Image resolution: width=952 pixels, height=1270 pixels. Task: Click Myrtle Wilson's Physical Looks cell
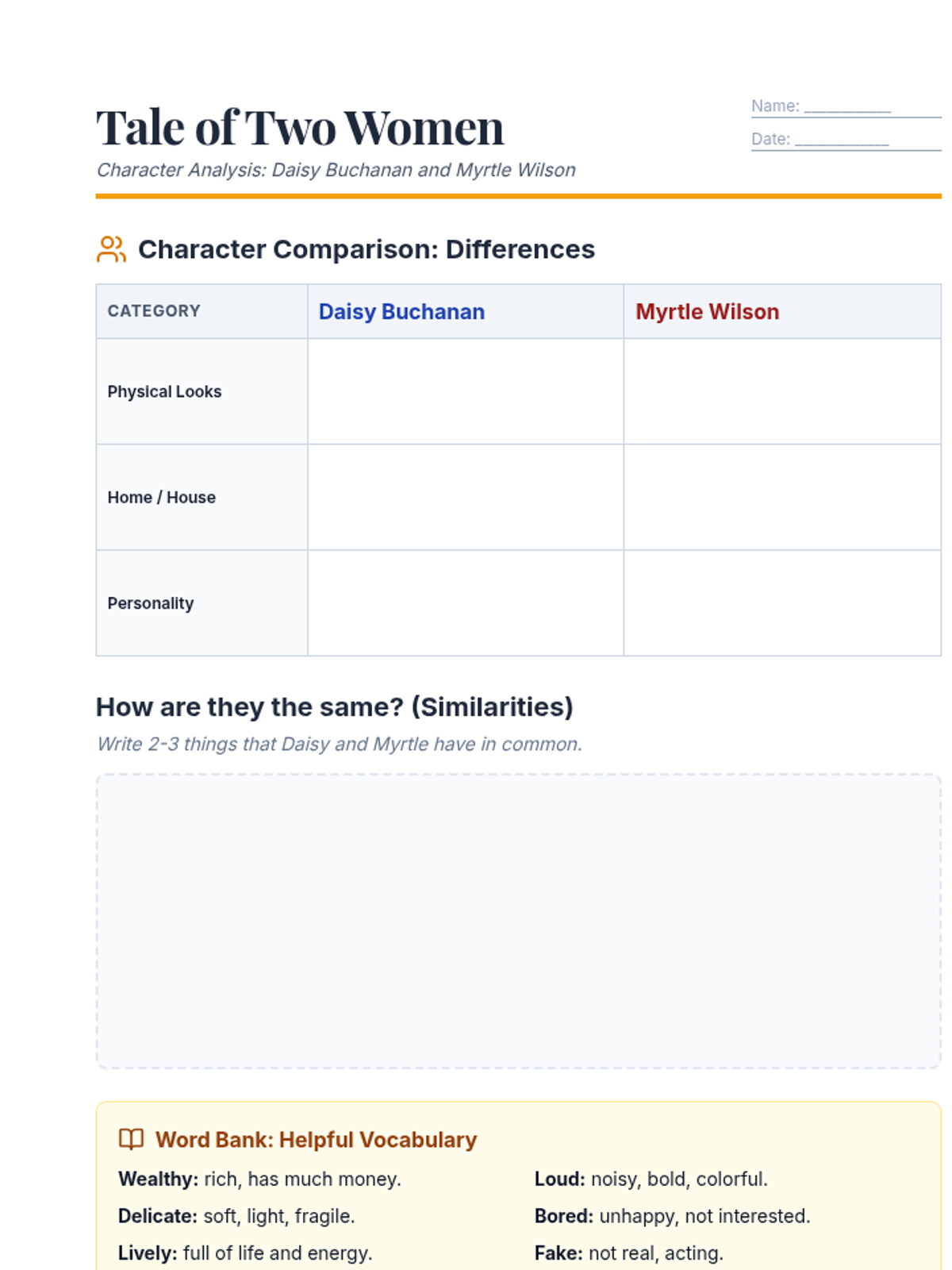782,391
